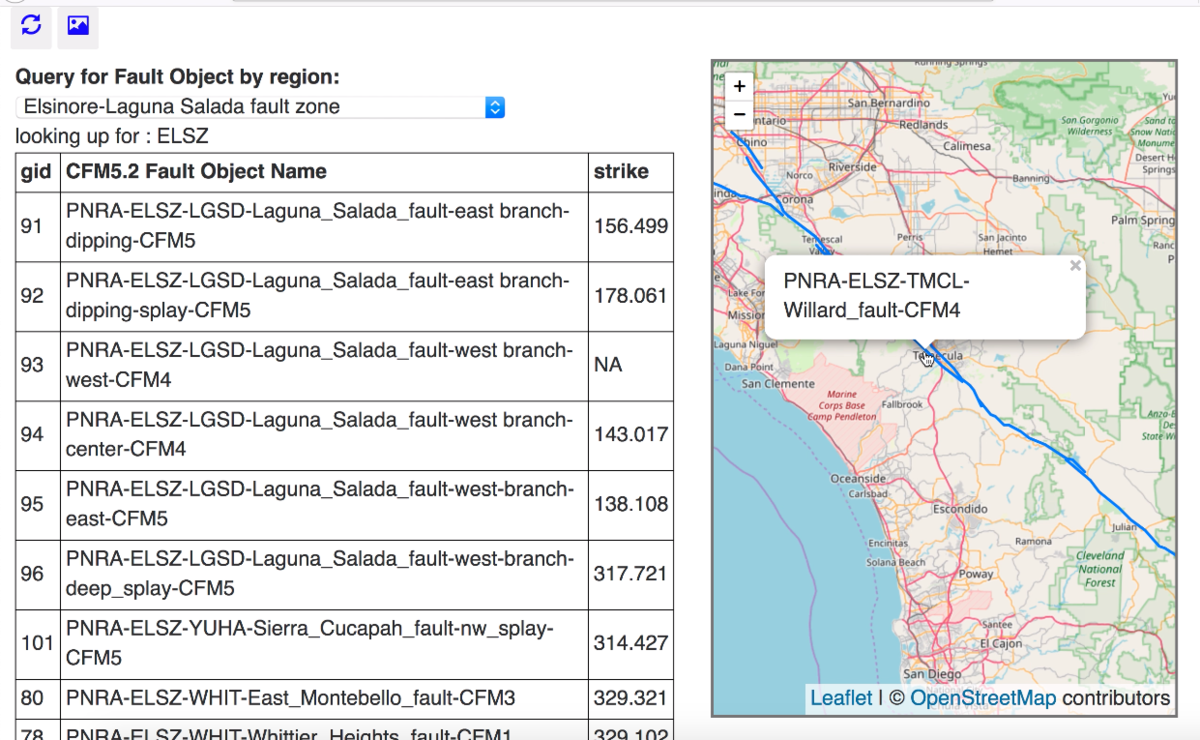The height and width of the screenshot is (740, 1200).
Task: Click the image snapshot icon button
Action: tap(78, 26)
